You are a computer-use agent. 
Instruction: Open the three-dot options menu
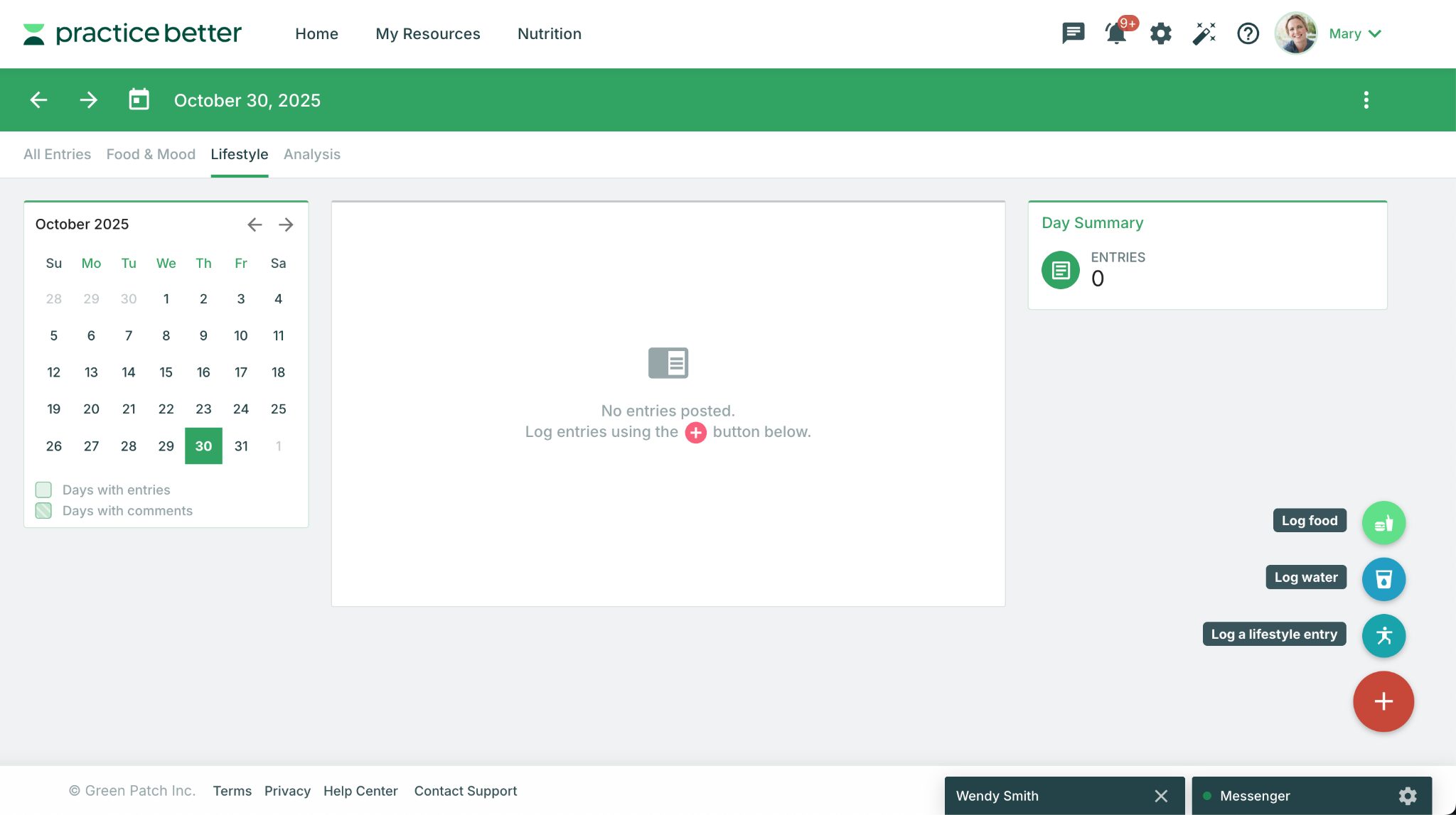pyautogui.click(x=1366, y=100)
